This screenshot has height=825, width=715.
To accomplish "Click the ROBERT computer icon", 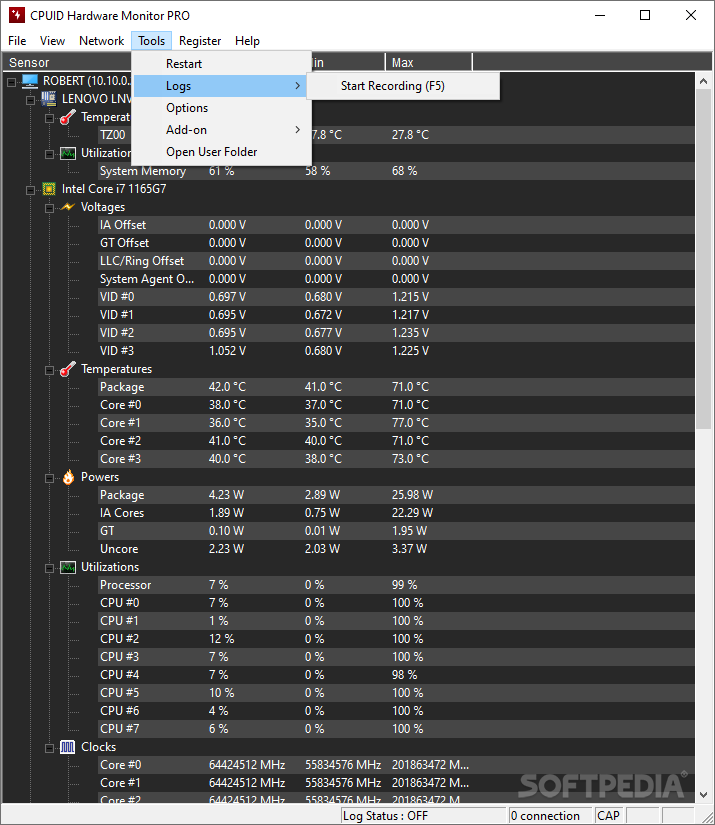I will tap(30, 81).
